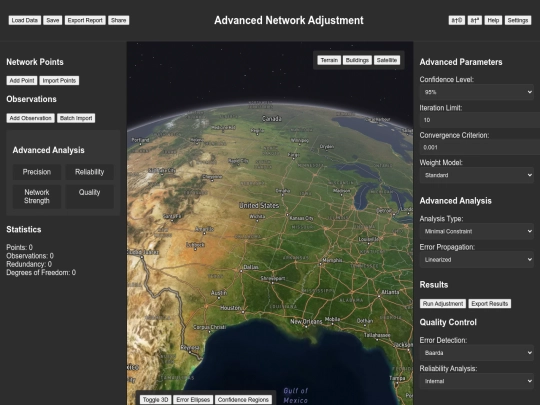The image size is (540, 405).
Task: Click the 'Degrees of Freedom: 0' statistic
Action: pyautogui.click(x=41, y=272)
